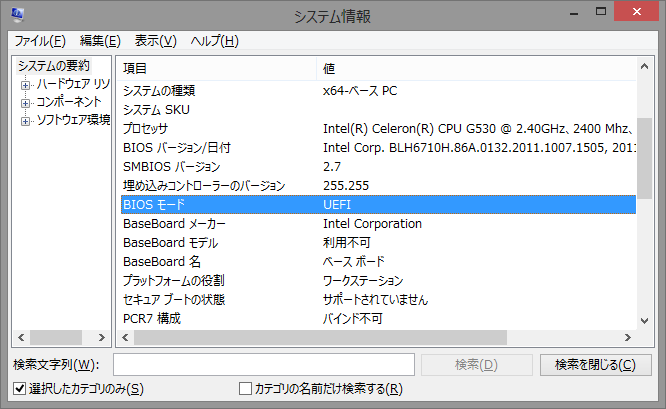Open the ファイル(F) menu

coord(40,41)
